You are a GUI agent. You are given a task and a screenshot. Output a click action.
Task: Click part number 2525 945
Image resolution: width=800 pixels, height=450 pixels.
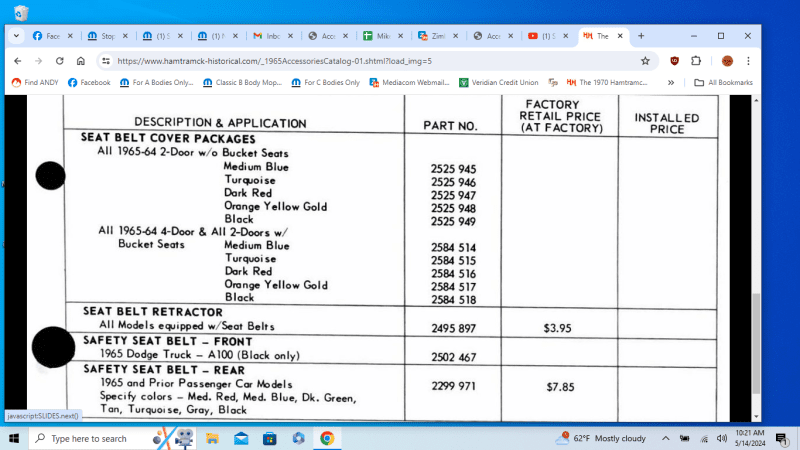click(x=453, y=169)
